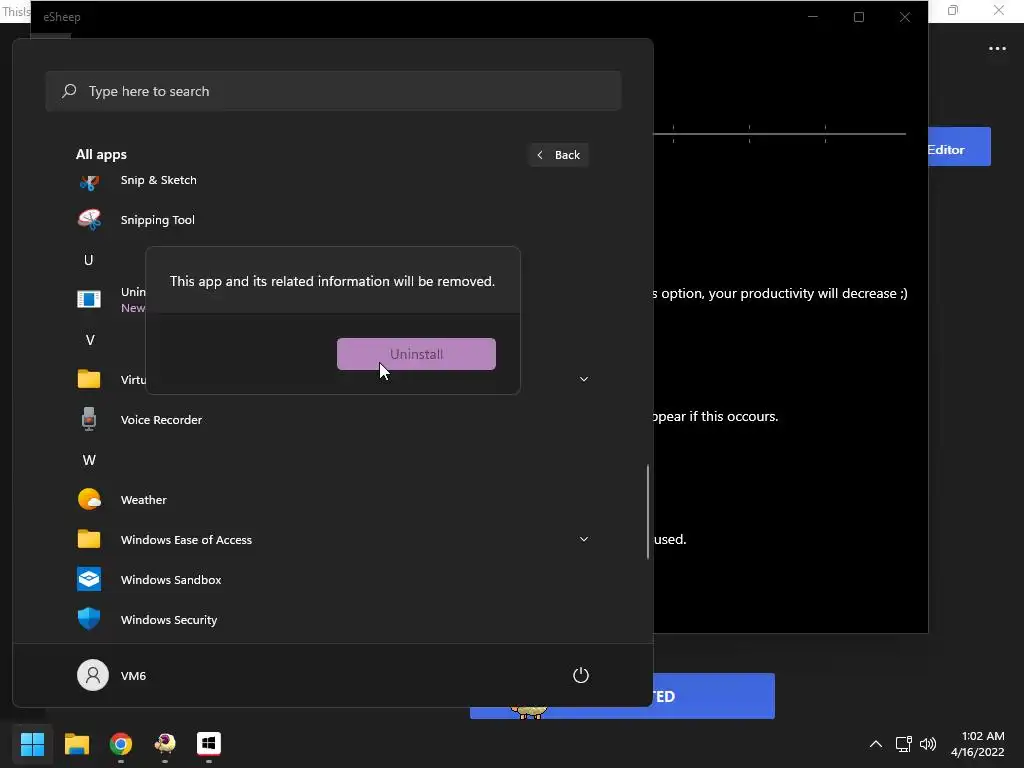Click the blue button ending in TED
Image resolution: width=1024 pixels, height=768 pixels.
pos(714,696)
